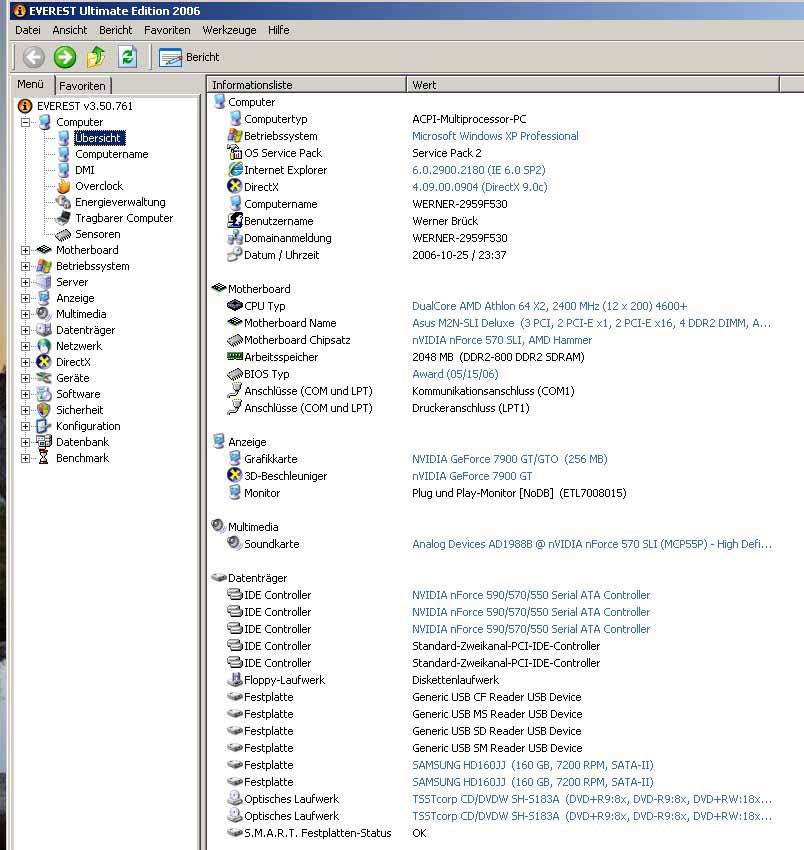Click the Netzwerk globe icon in tree
Viewport: 804px width, 850px height.
point(44,346)
